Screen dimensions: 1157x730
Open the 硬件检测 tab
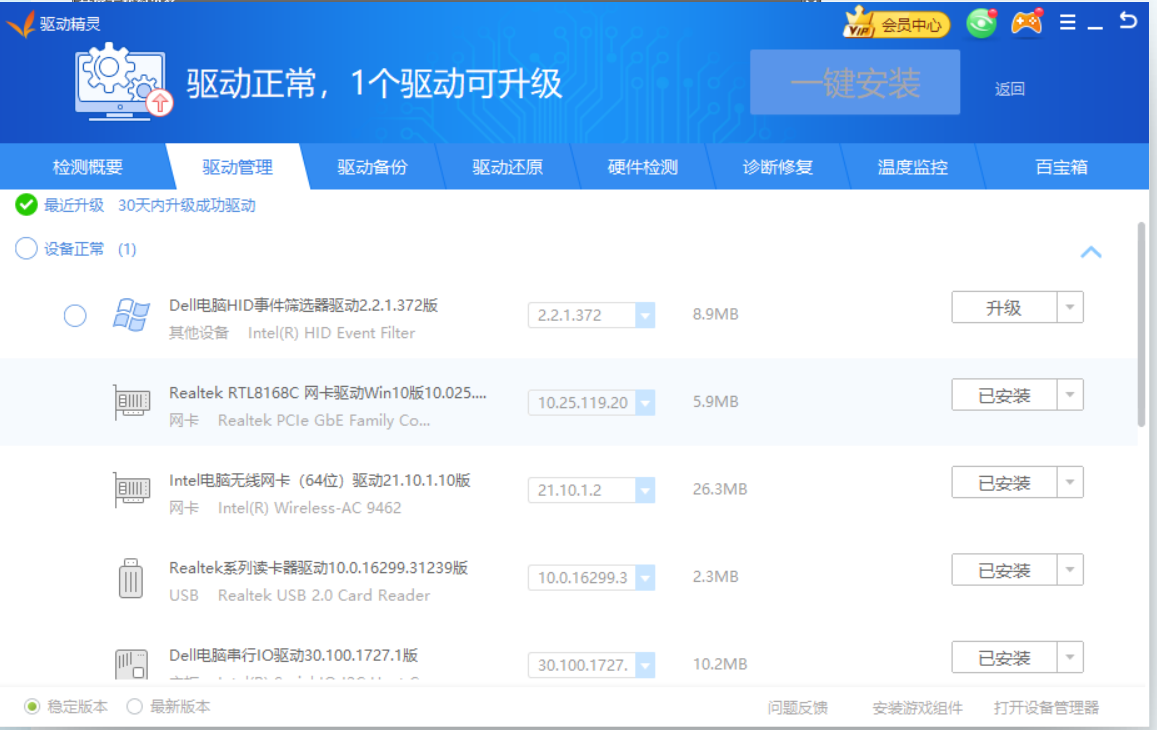click(642, 167)
